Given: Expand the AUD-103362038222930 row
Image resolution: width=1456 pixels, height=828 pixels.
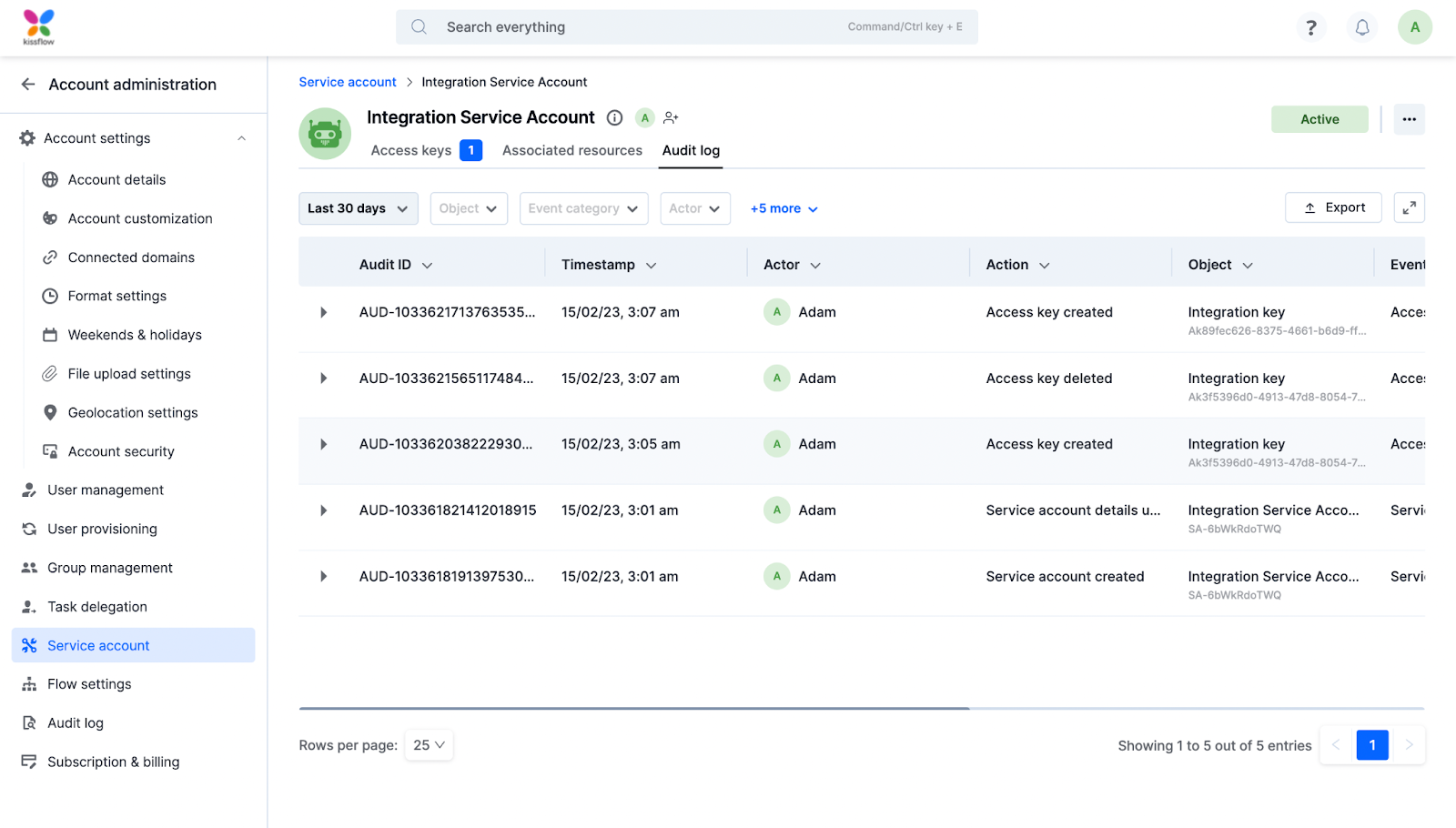Looking at the screenshot, I should click(323, 444).
